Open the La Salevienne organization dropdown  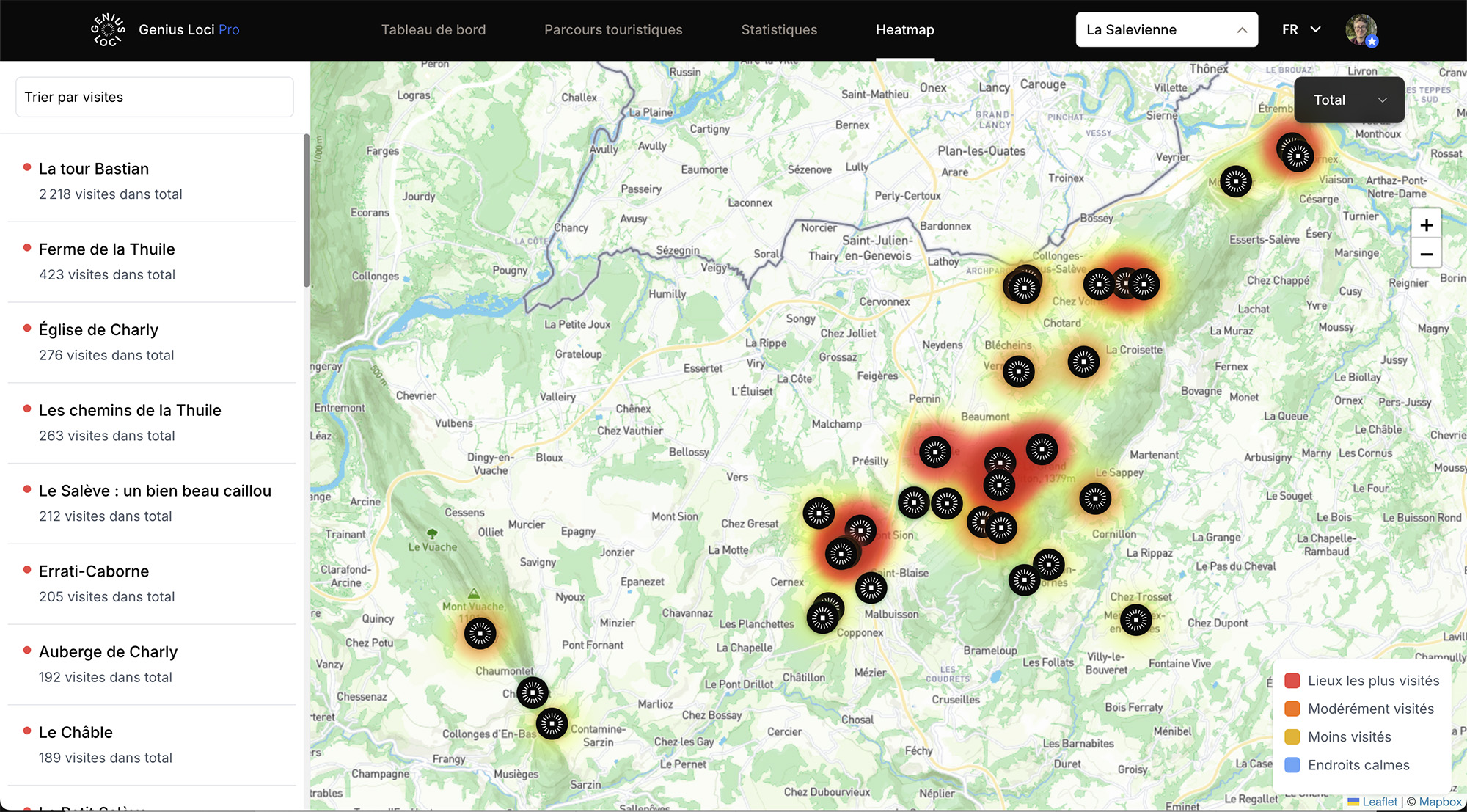click(x=1166, y=30)
